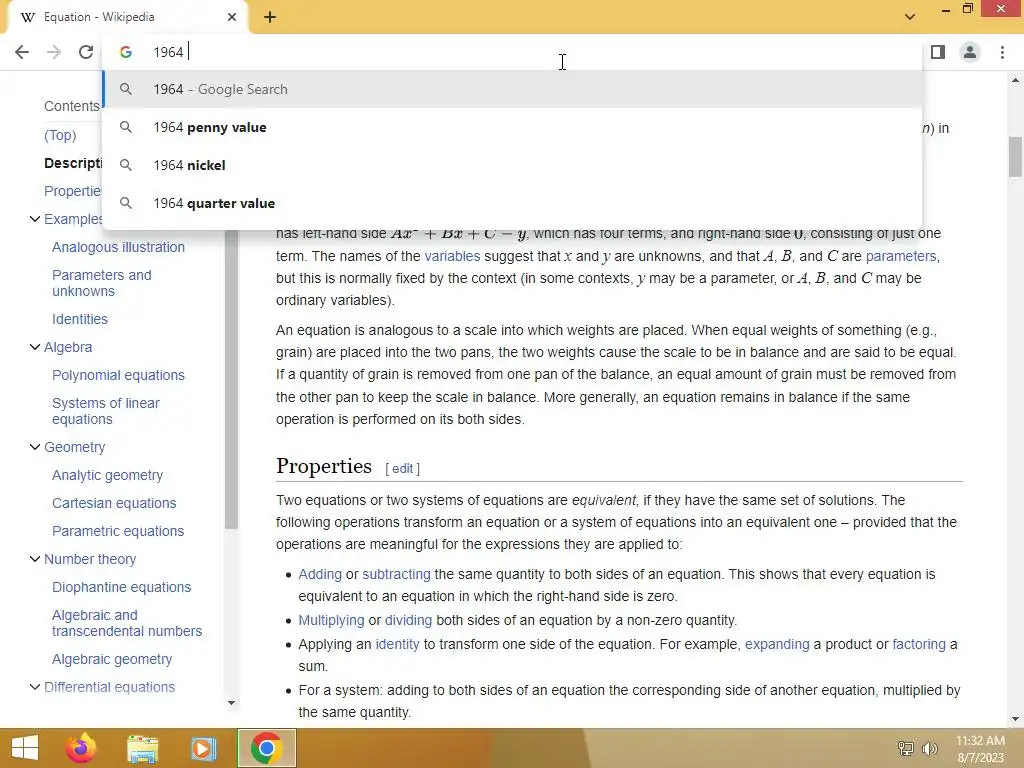Open the network icon in system tray
This screenshot has height=768, width=1024.
click(x=905, y=748)
